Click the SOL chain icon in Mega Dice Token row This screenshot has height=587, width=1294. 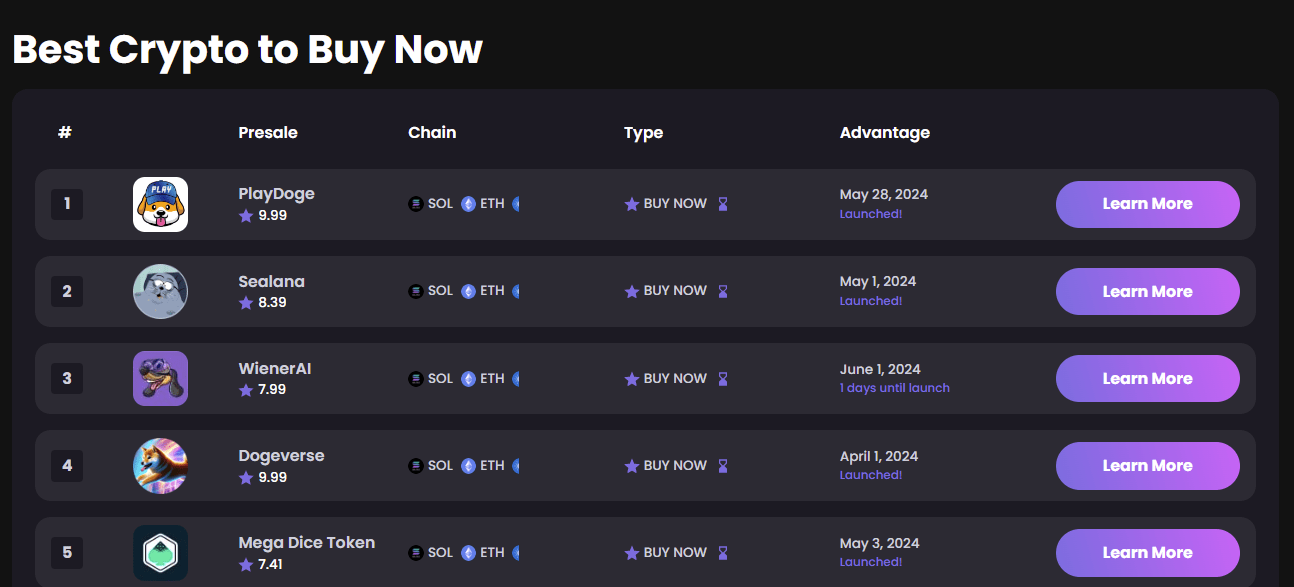[x=416, y=553]
